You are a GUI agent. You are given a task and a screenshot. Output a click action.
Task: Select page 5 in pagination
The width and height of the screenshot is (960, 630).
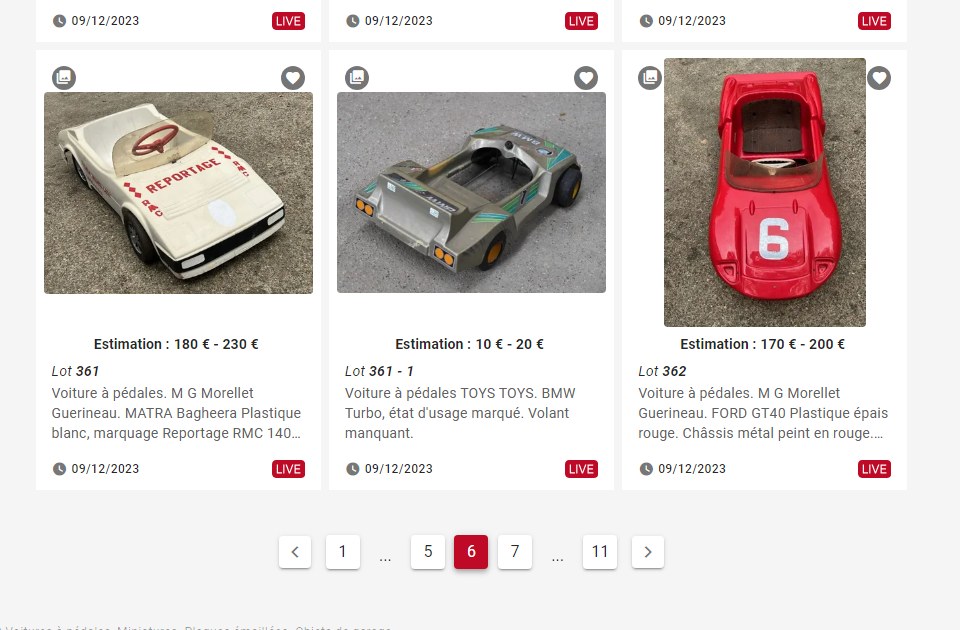point(428,552)
